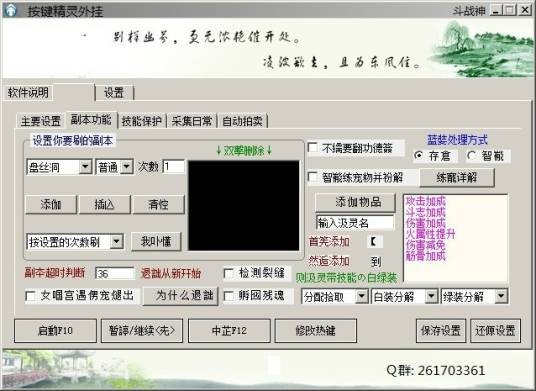Expand the 白装分解 dropdown
The height and width of the screenshot is (391, 536).
pos(431,296)
